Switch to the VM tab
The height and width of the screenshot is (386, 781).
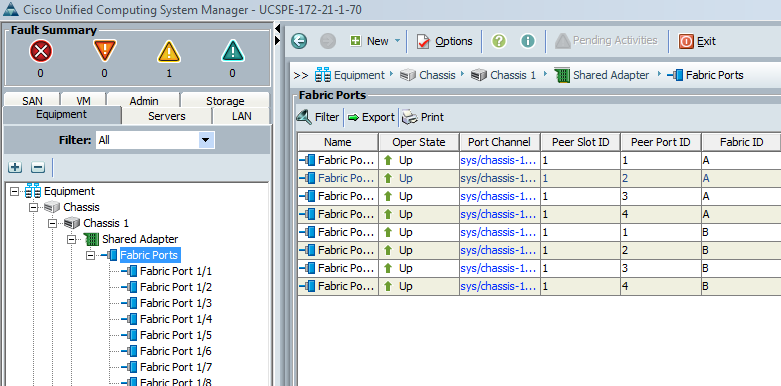pos(83,101)
